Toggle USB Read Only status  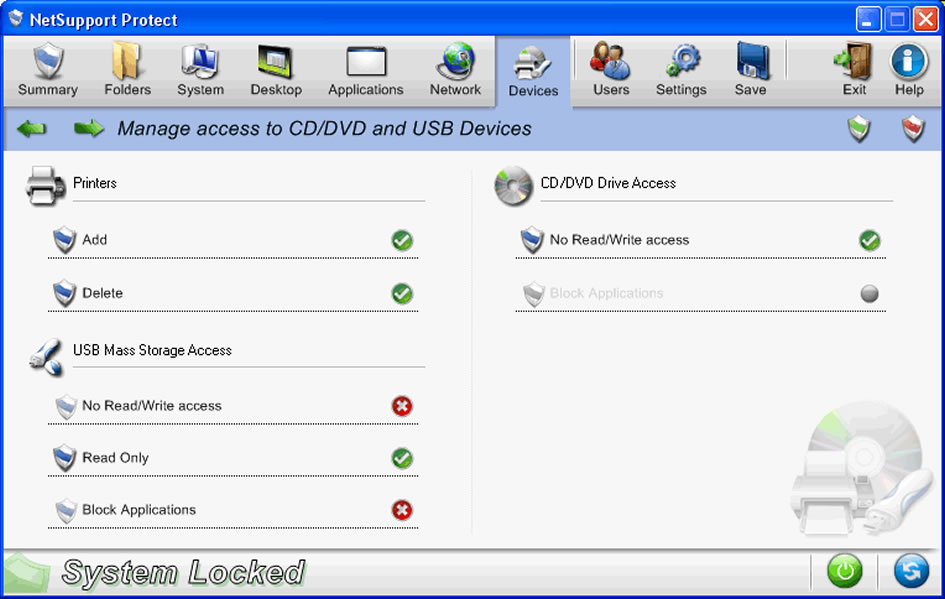[402, 459]
